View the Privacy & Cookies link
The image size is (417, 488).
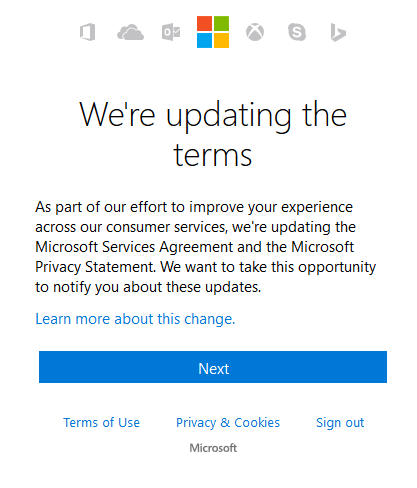(228, 423)
